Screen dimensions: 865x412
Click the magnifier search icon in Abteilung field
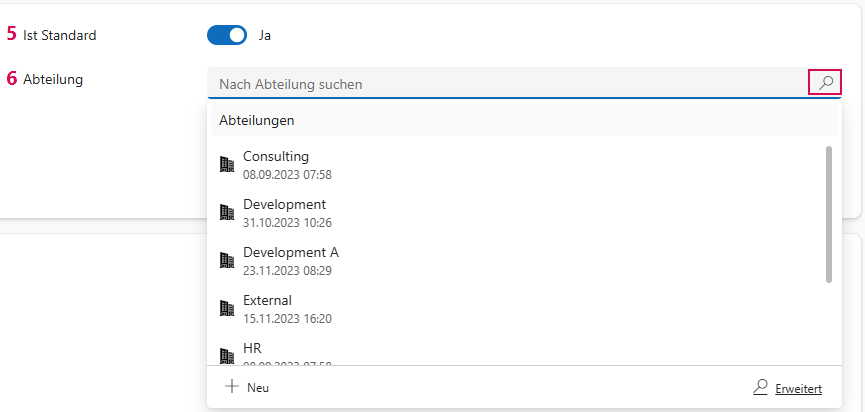tap(825, 84)
